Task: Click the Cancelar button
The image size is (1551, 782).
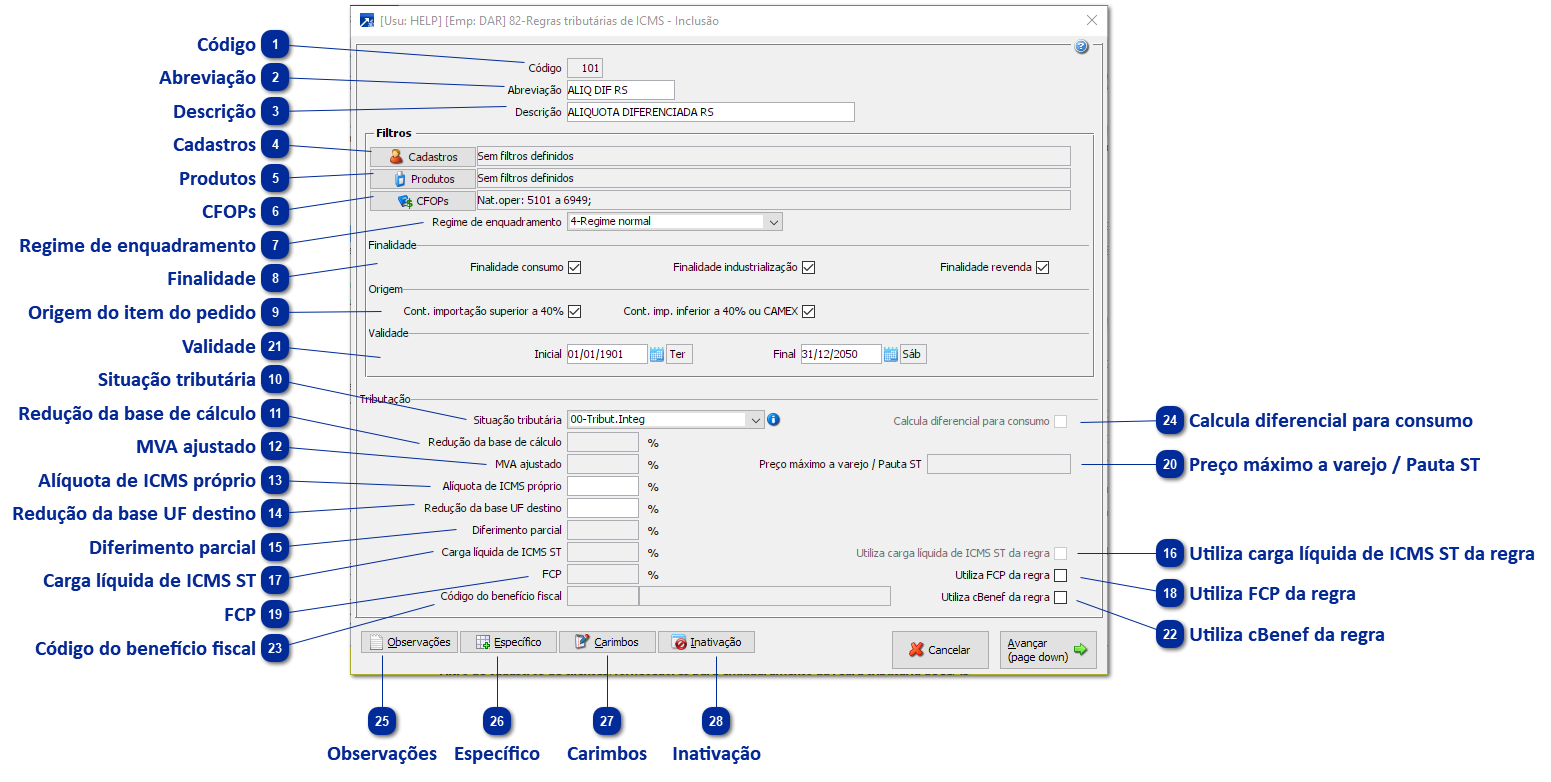Action: [940, 650]
